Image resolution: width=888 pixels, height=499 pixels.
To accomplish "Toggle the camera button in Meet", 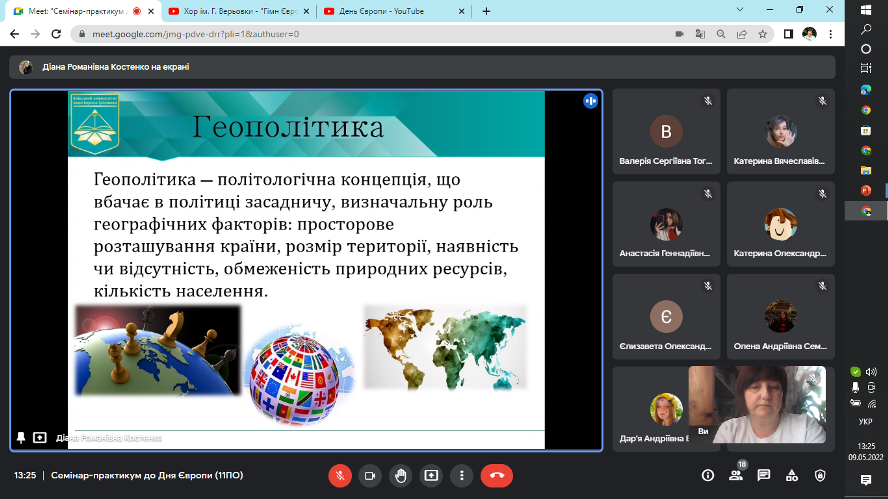I will click(x=370, y=475).
